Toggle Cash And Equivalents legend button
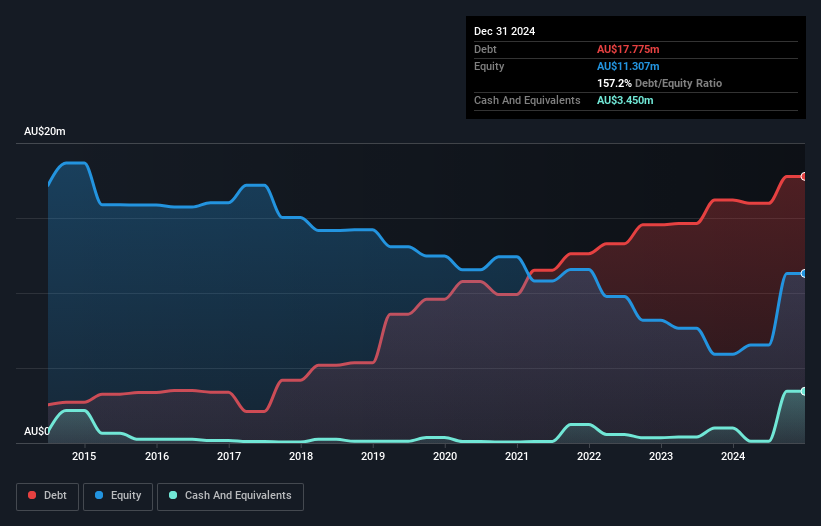821x526 pixels. point(230,496)
